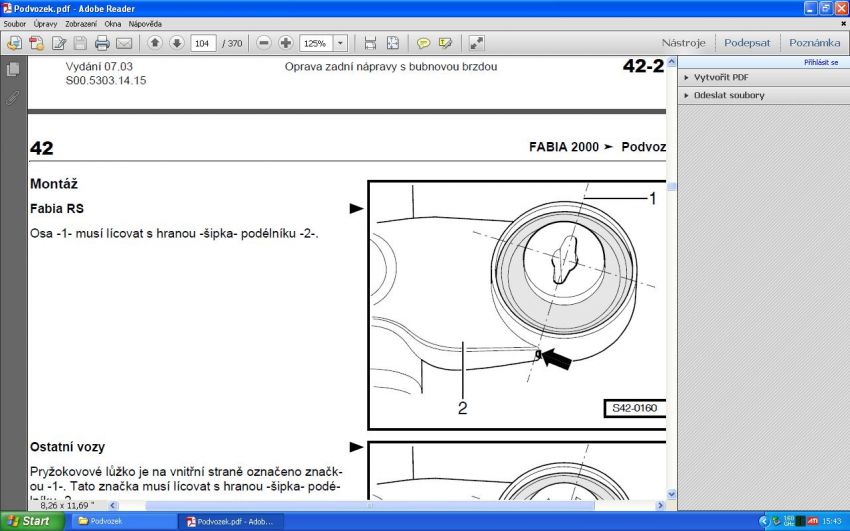The width and height of the screenshot is (850, 531).
Task: Open the Soubor menu
Action: point(15,23)
